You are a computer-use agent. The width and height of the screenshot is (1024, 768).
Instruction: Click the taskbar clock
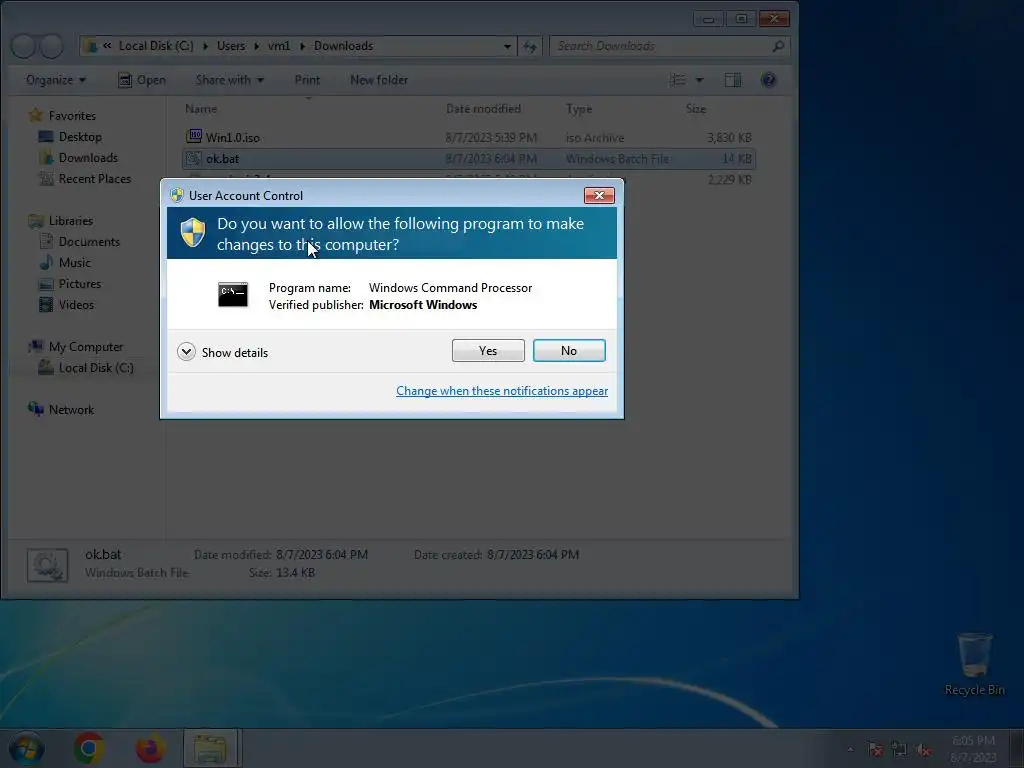click(x=973, y=749)
